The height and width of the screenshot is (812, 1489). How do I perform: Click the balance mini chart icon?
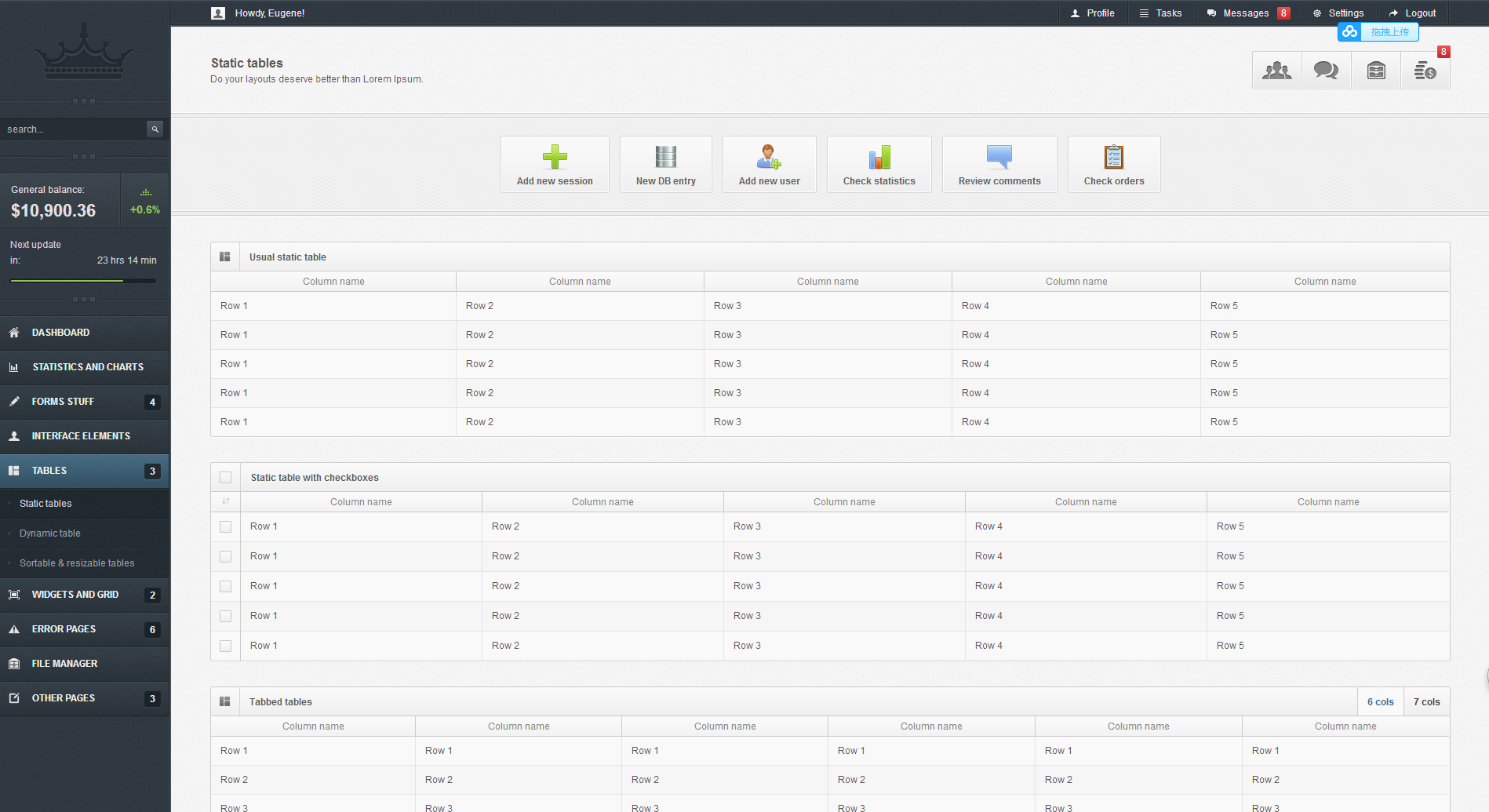pos(146,192)
